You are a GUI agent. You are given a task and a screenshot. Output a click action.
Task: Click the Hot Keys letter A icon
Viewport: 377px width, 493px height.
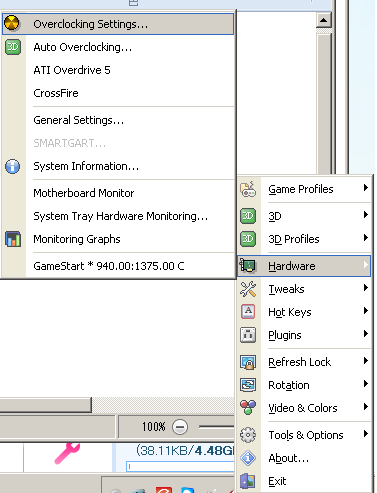coord(248,312)
